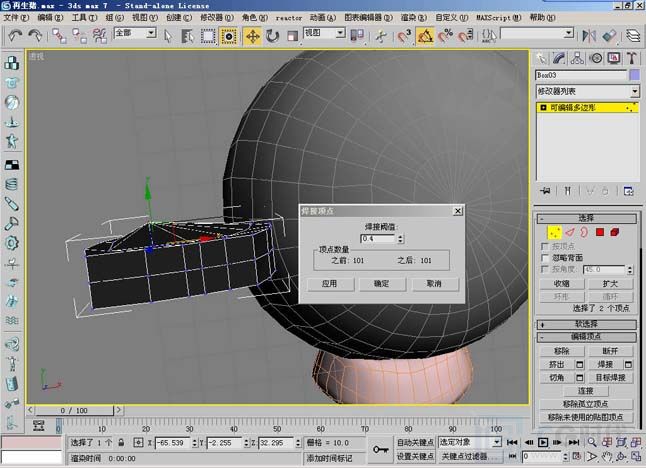
Task: Activate the Select and Scale tool
Action: [x=292, y=36]
